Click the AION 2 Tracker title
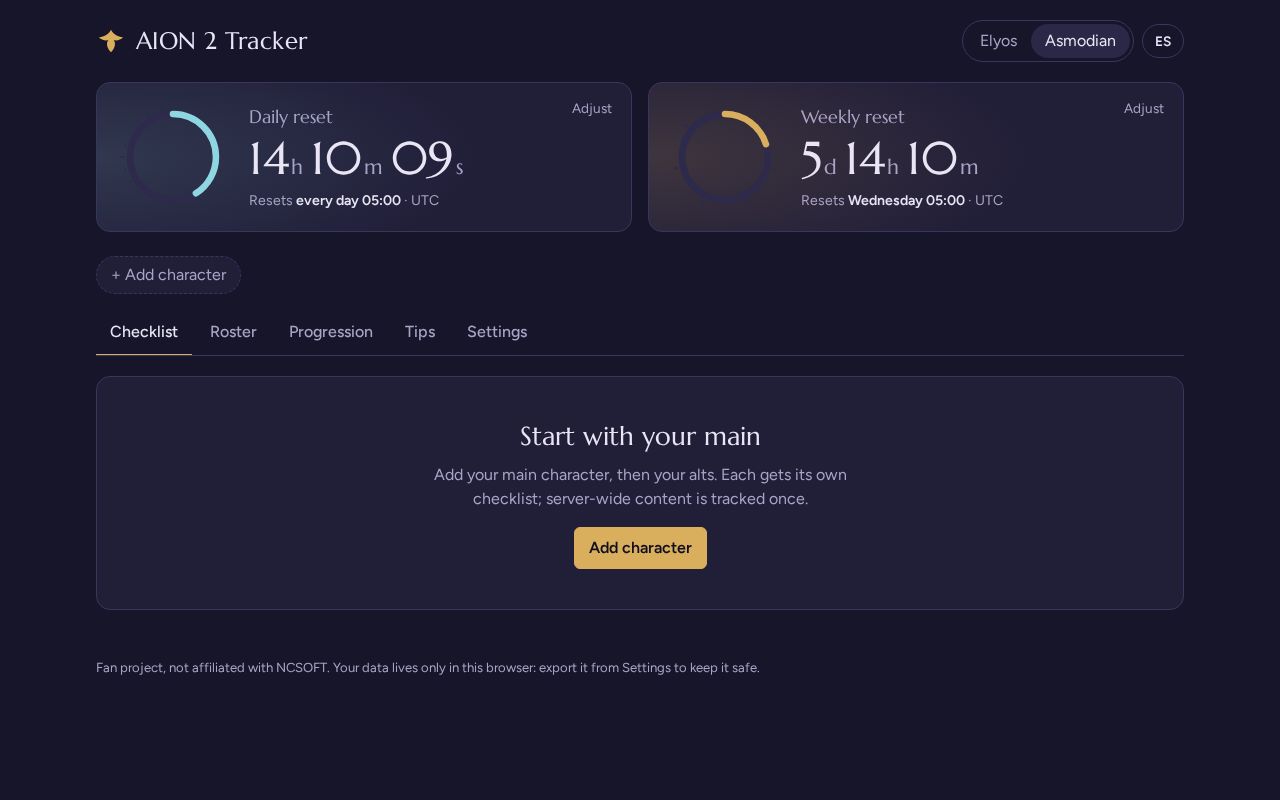 pos(221,41)
